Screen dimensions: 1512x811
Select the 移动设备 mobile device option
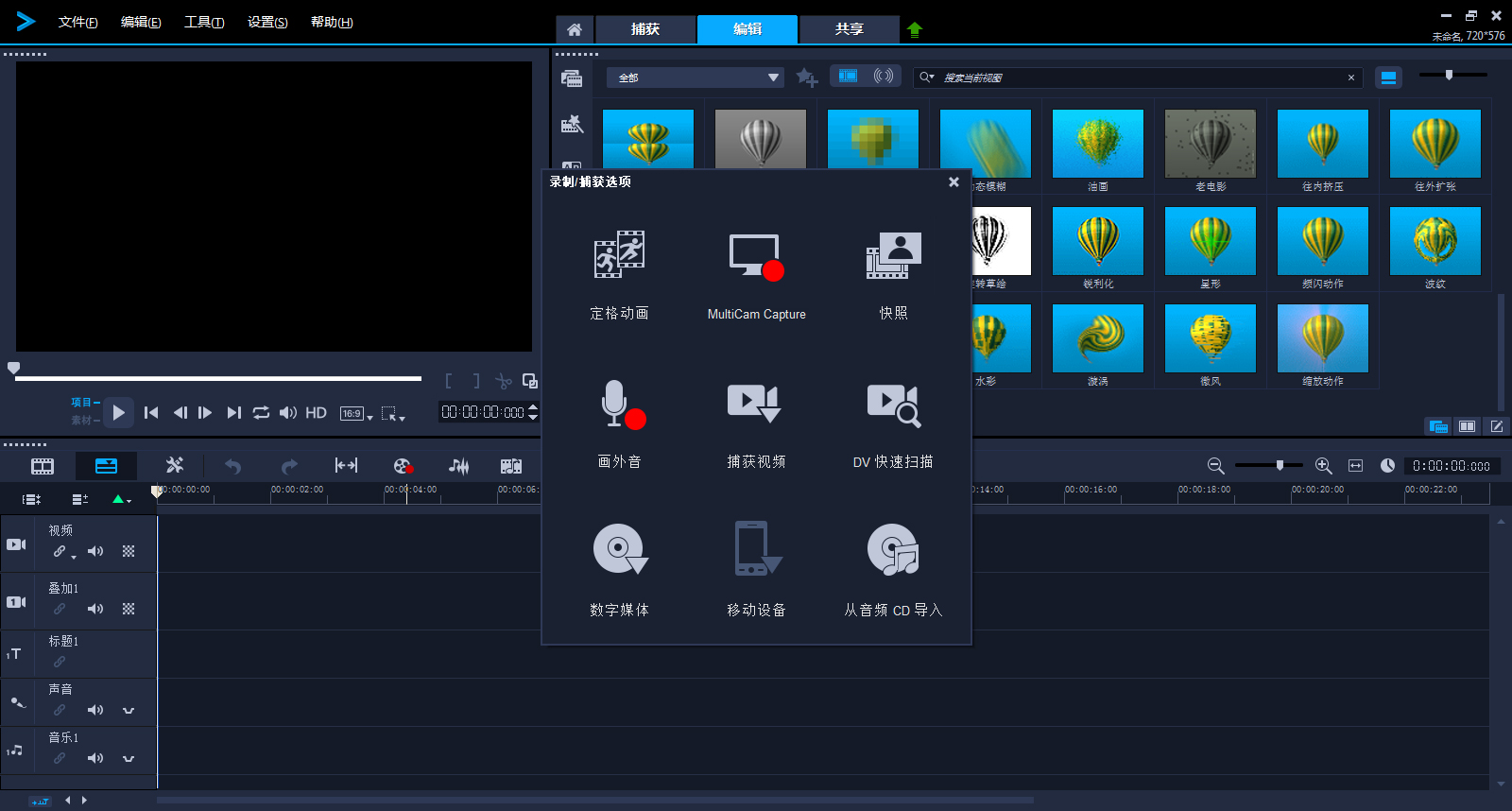(x=756, y=571)
